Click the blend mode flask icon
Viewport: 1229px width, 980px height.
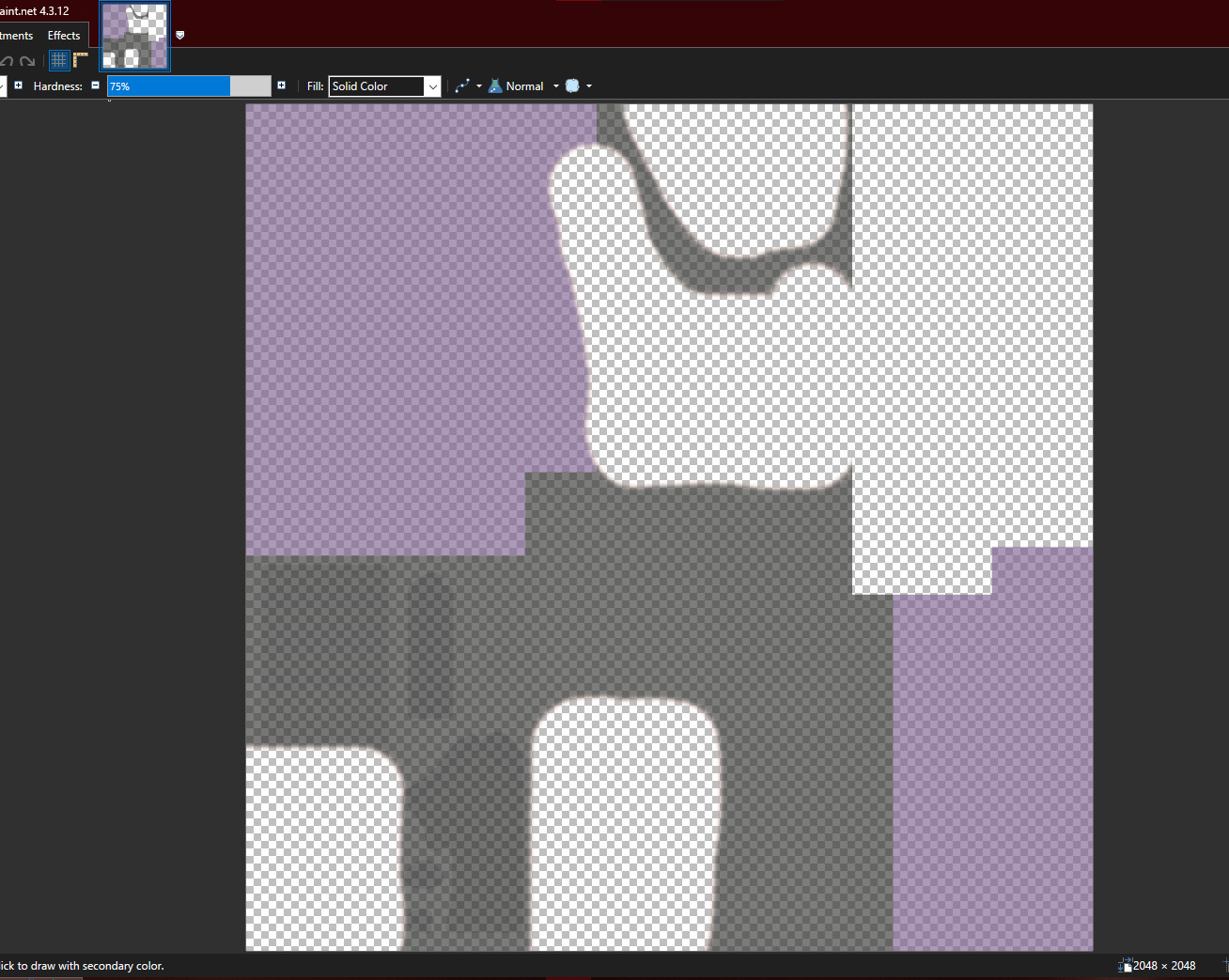pos(495,86)
